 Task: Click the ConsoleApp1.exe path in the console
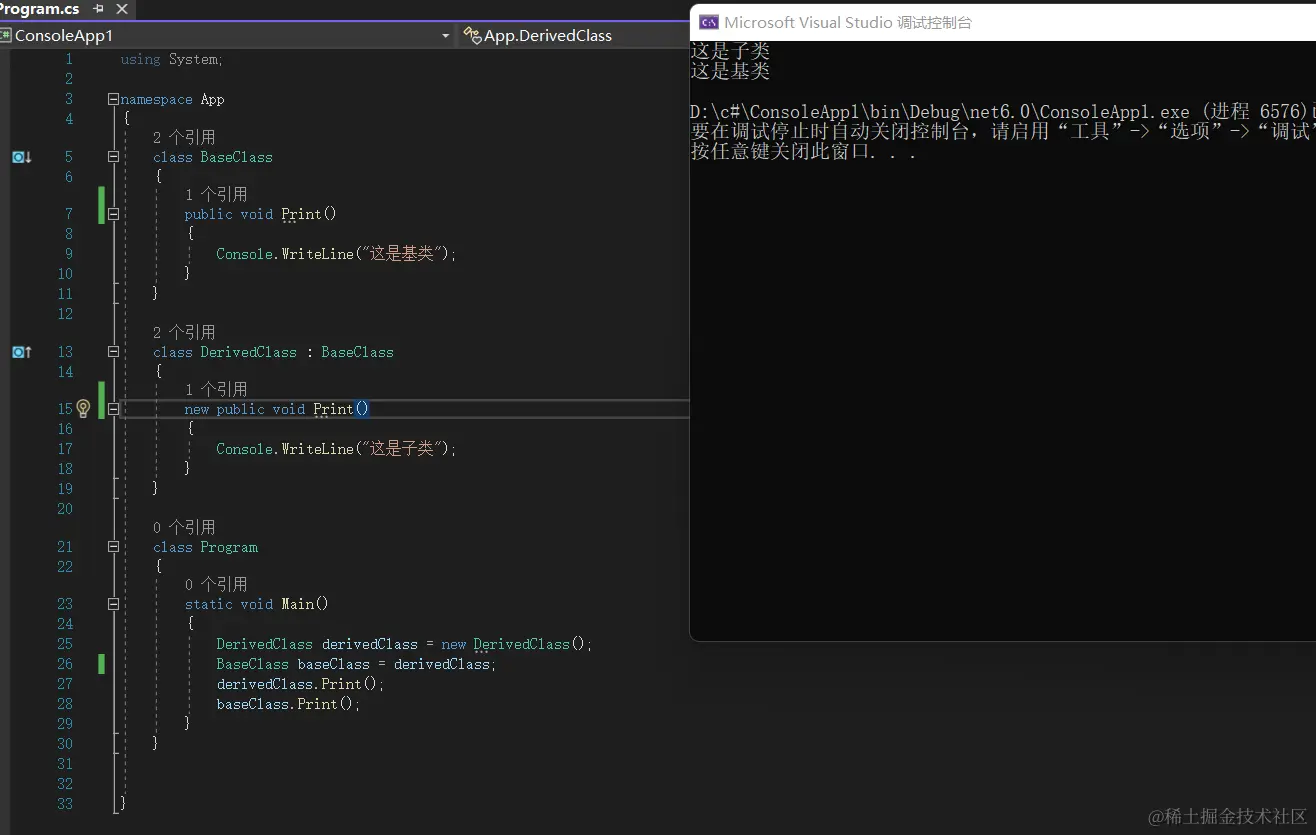click(940, 111)
